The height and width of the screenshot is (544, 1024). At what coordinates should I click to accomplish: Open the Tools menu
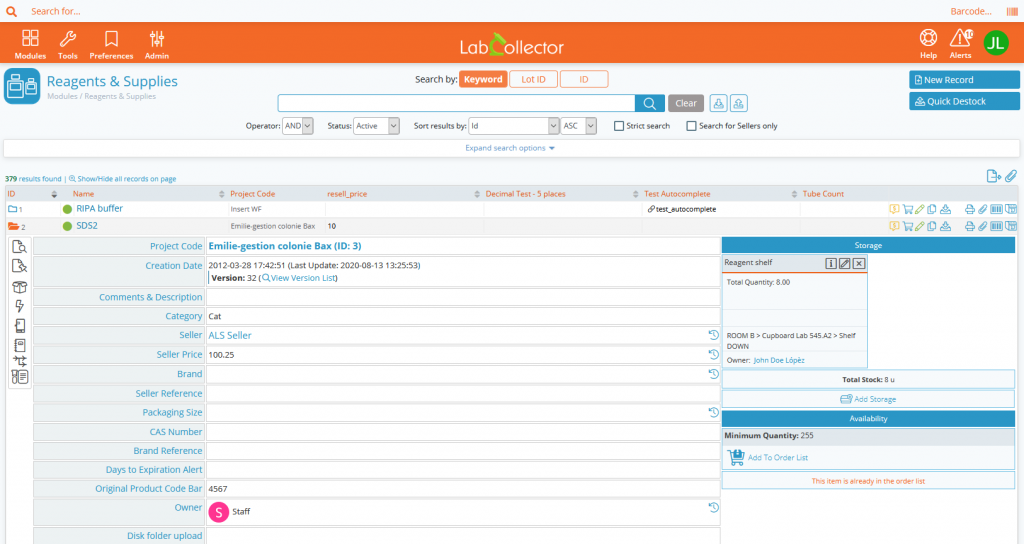67,44
